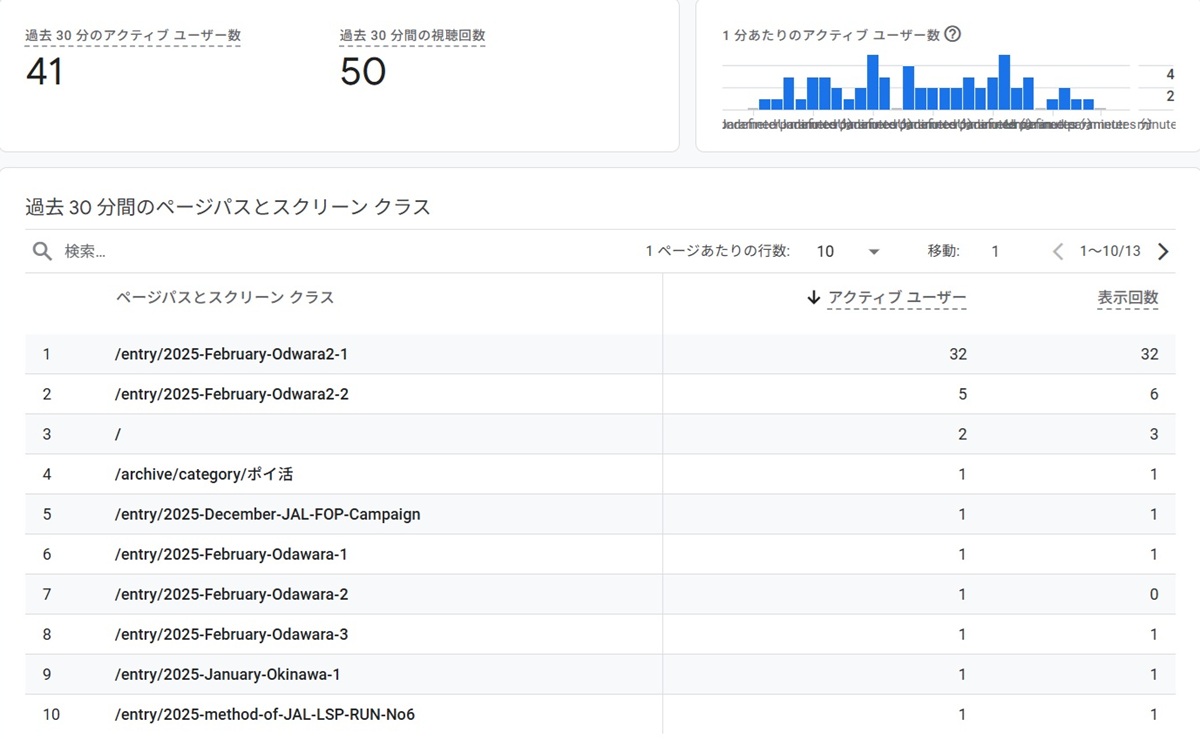Click the view count value 50
This screenshot has height=739, width=1200.
click(362, 72)
